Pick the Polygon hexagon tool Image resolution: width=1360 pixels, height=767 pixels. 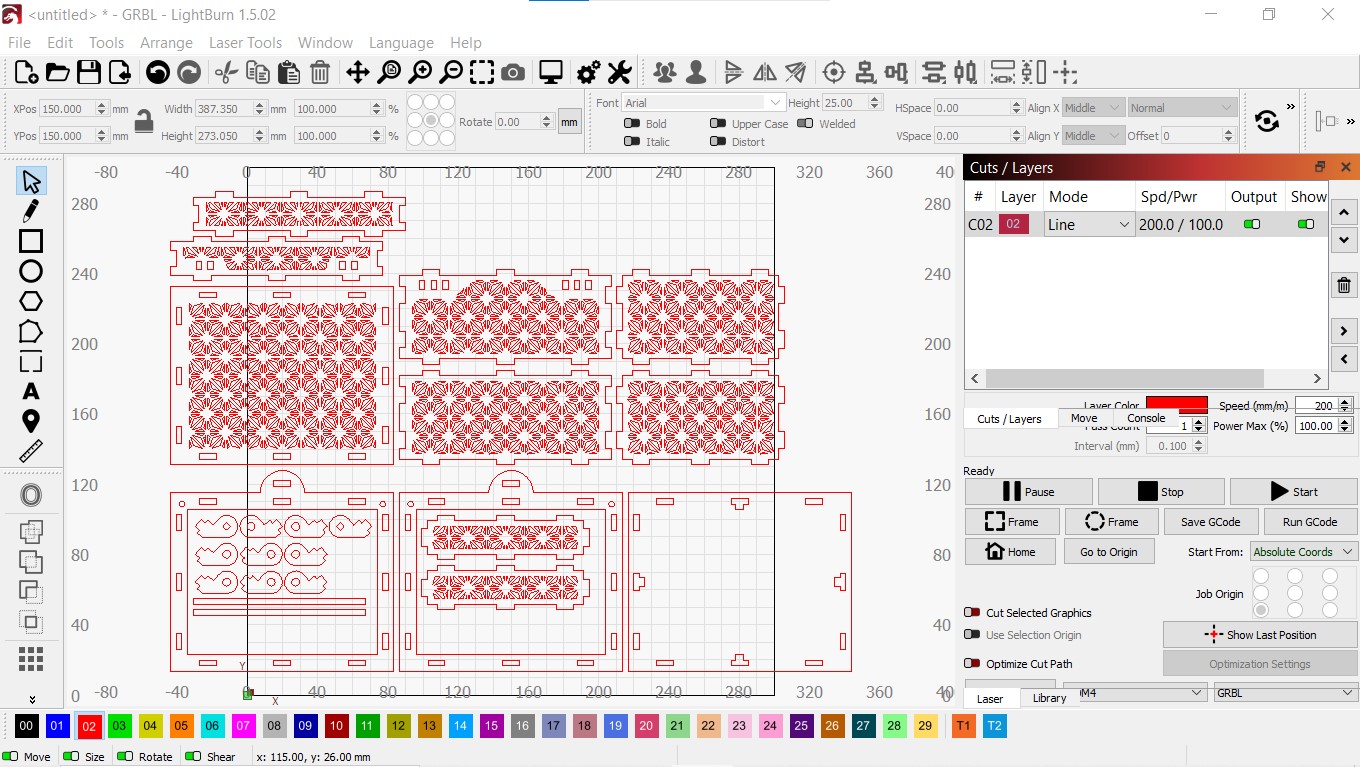point(31,301)
